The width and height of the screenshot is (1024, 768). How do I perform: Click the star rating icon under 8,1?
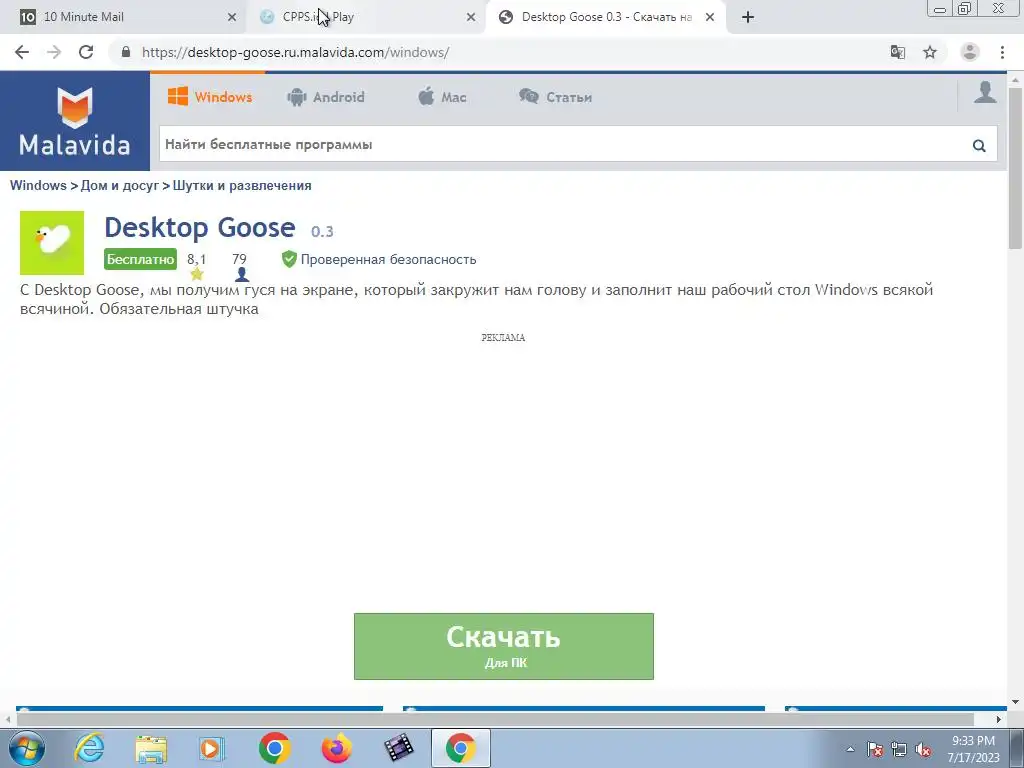(197, 274)
